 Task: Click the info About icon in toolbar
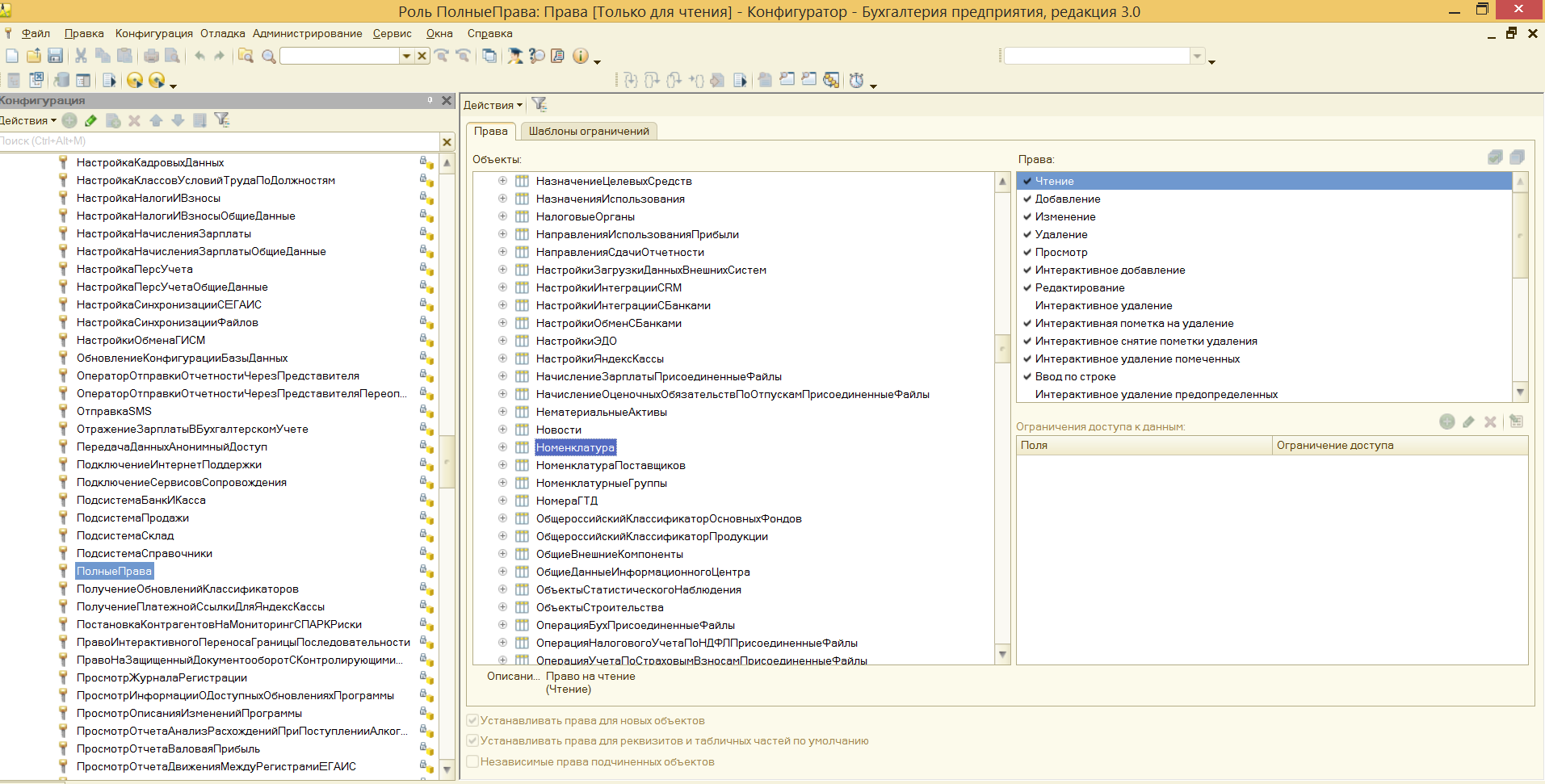pyautogui.click(x=580, y=56)
